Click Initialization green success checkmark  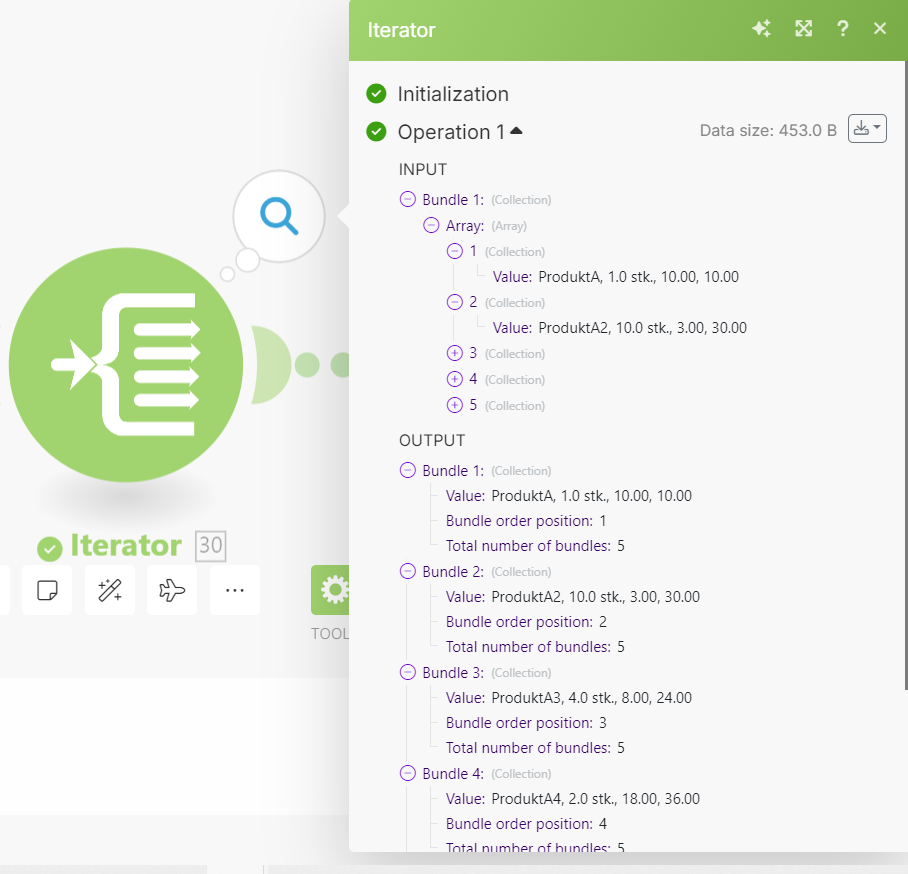click(x=376, y=93)
